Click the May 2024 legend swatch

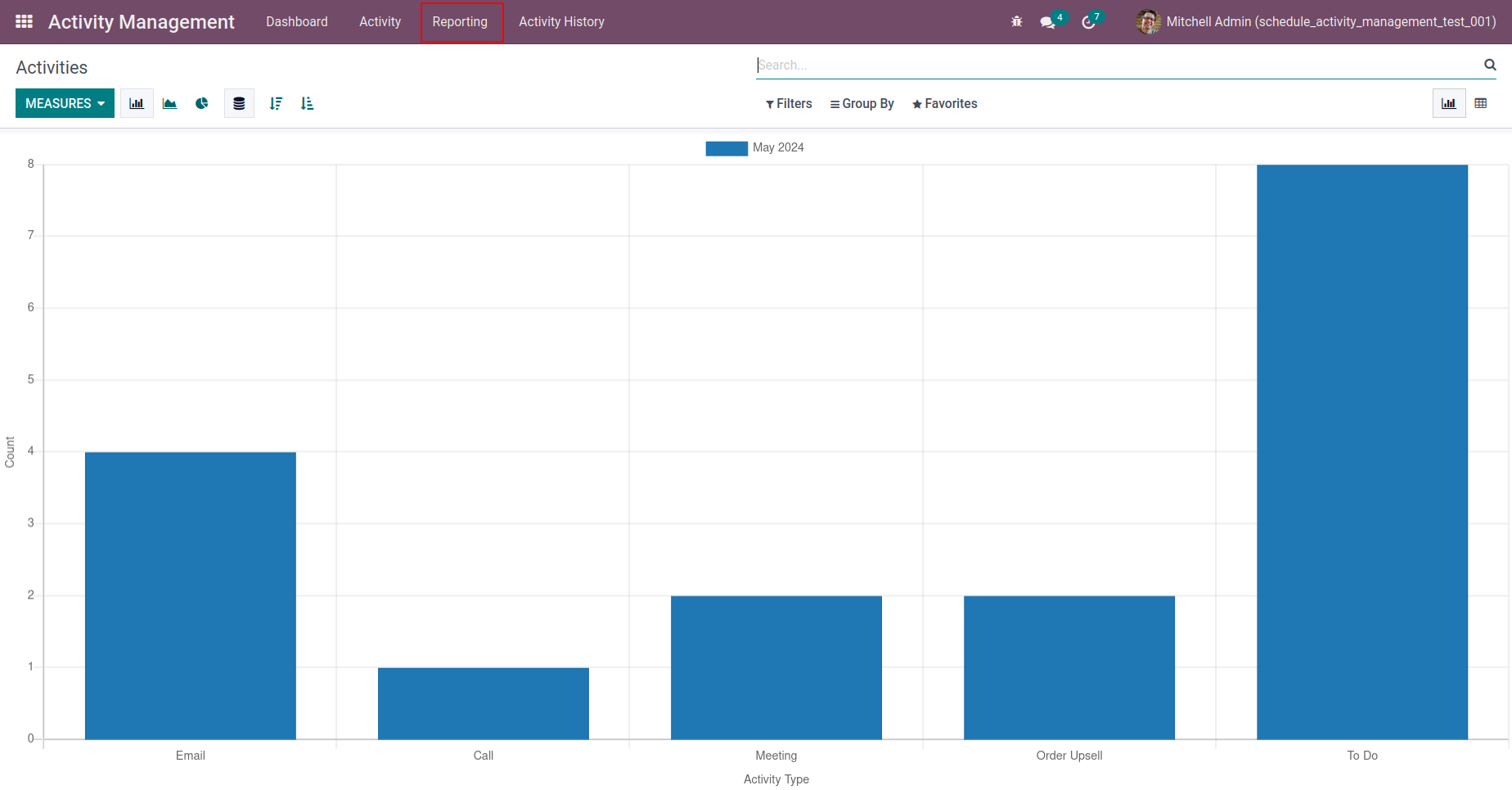727,148
